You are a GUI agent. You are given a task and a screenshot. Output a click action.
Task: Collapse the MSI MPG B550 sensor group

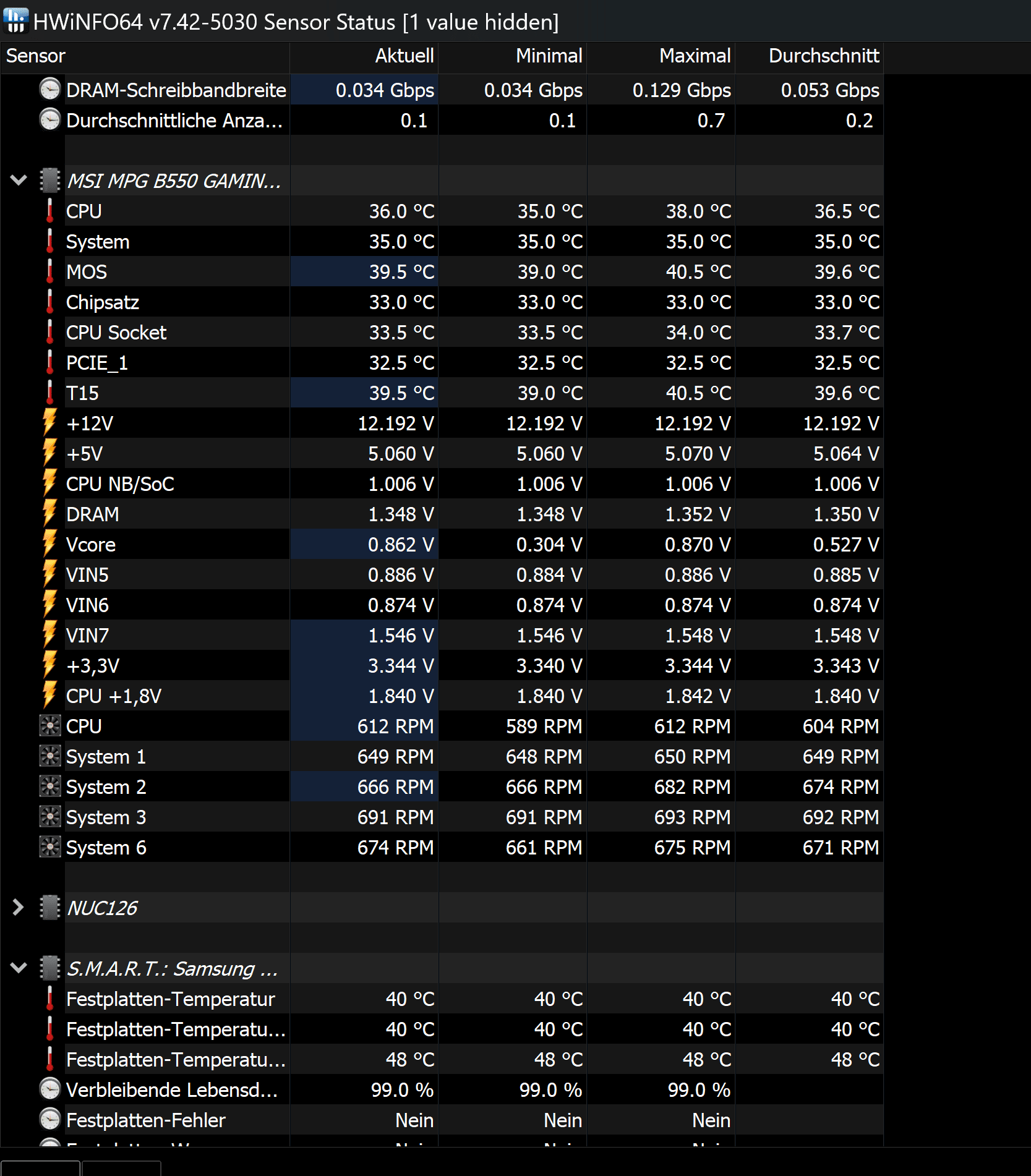point(18,181)
